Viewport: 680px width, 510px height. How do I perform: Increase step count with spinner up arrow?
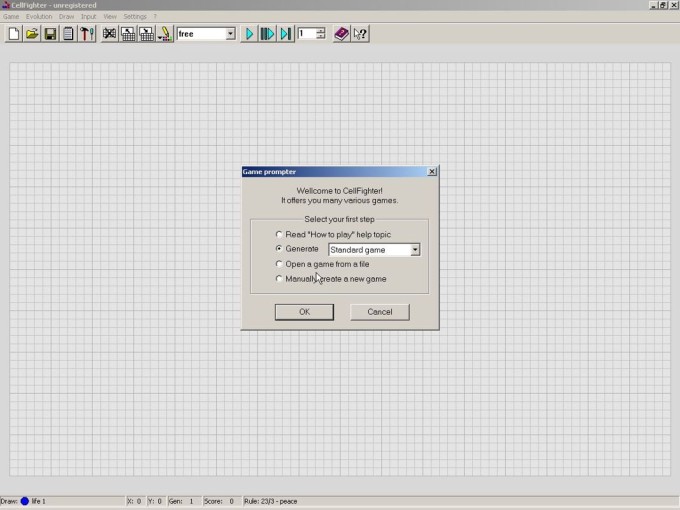(x=320, y=31)
